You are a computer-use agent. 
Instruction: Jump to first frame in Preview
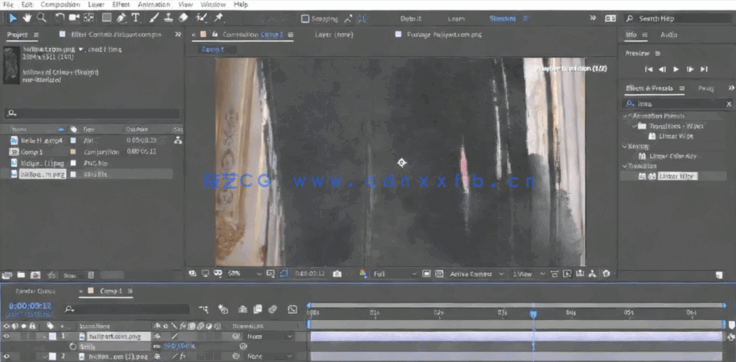coord(649,69)
